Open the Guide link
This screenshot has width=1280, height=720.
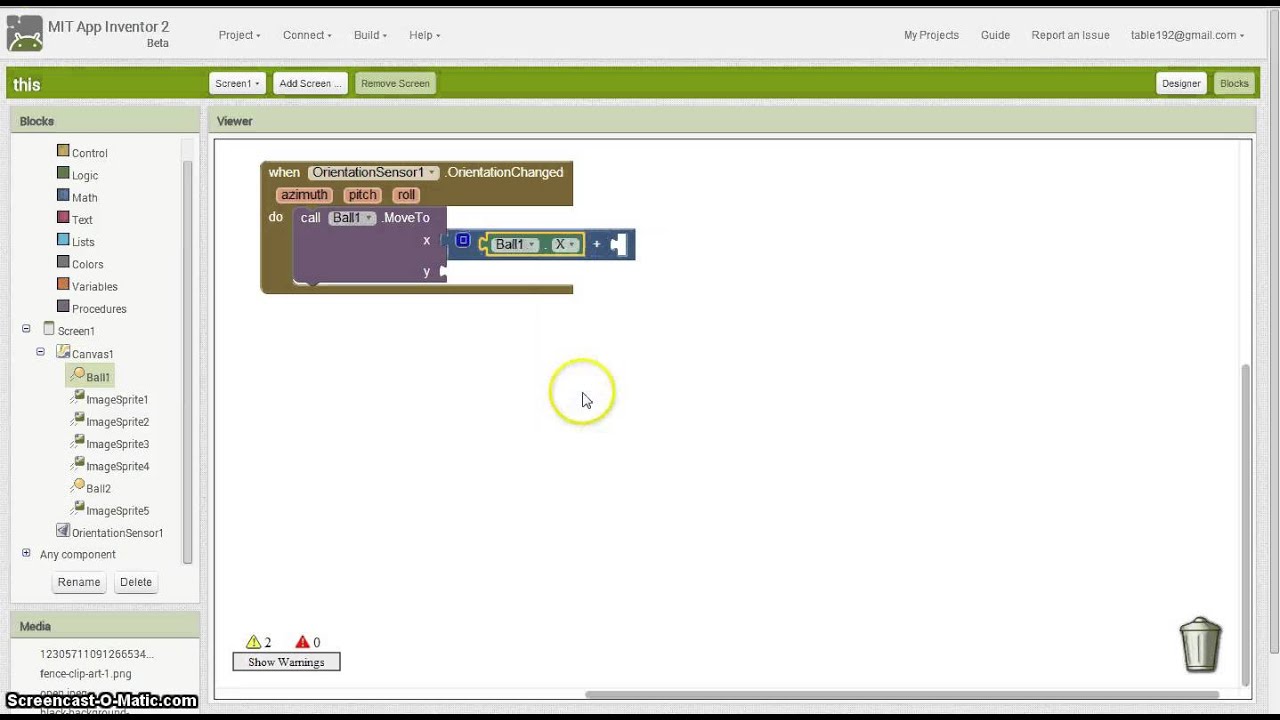click(995, 35)
